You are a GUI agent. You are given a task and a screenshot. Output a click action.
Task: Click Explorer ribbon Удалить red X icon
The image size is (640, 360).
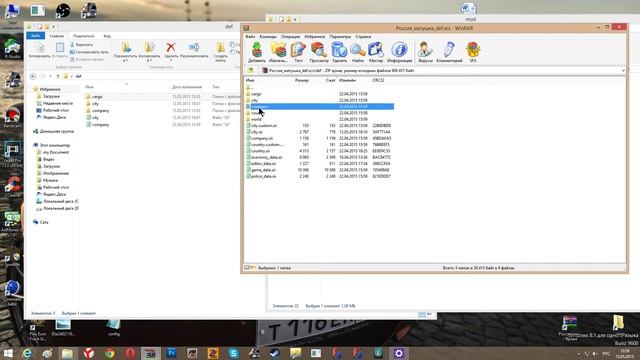(x=171, y=50)
